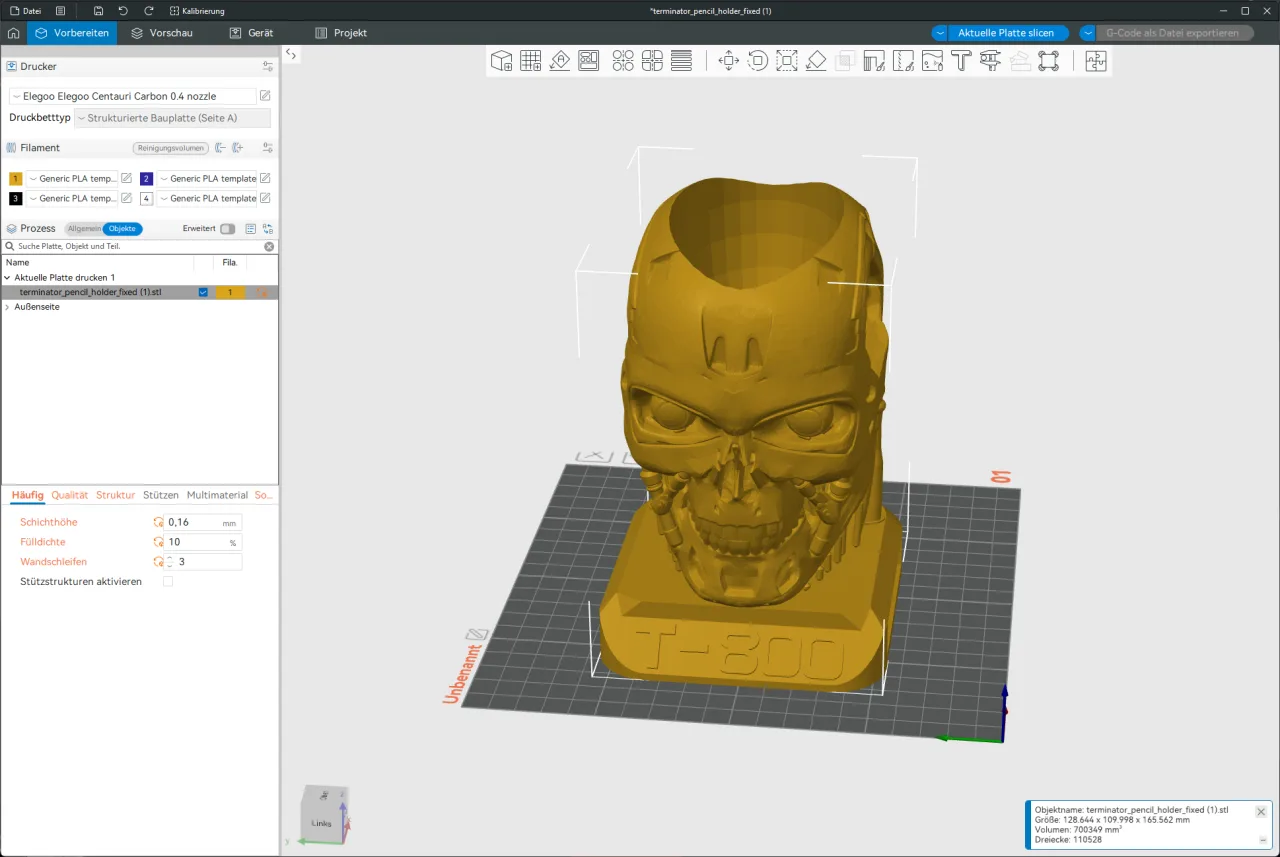Open the Stützen settings tab
This screenshot has width=1280, height=857.
160,495
